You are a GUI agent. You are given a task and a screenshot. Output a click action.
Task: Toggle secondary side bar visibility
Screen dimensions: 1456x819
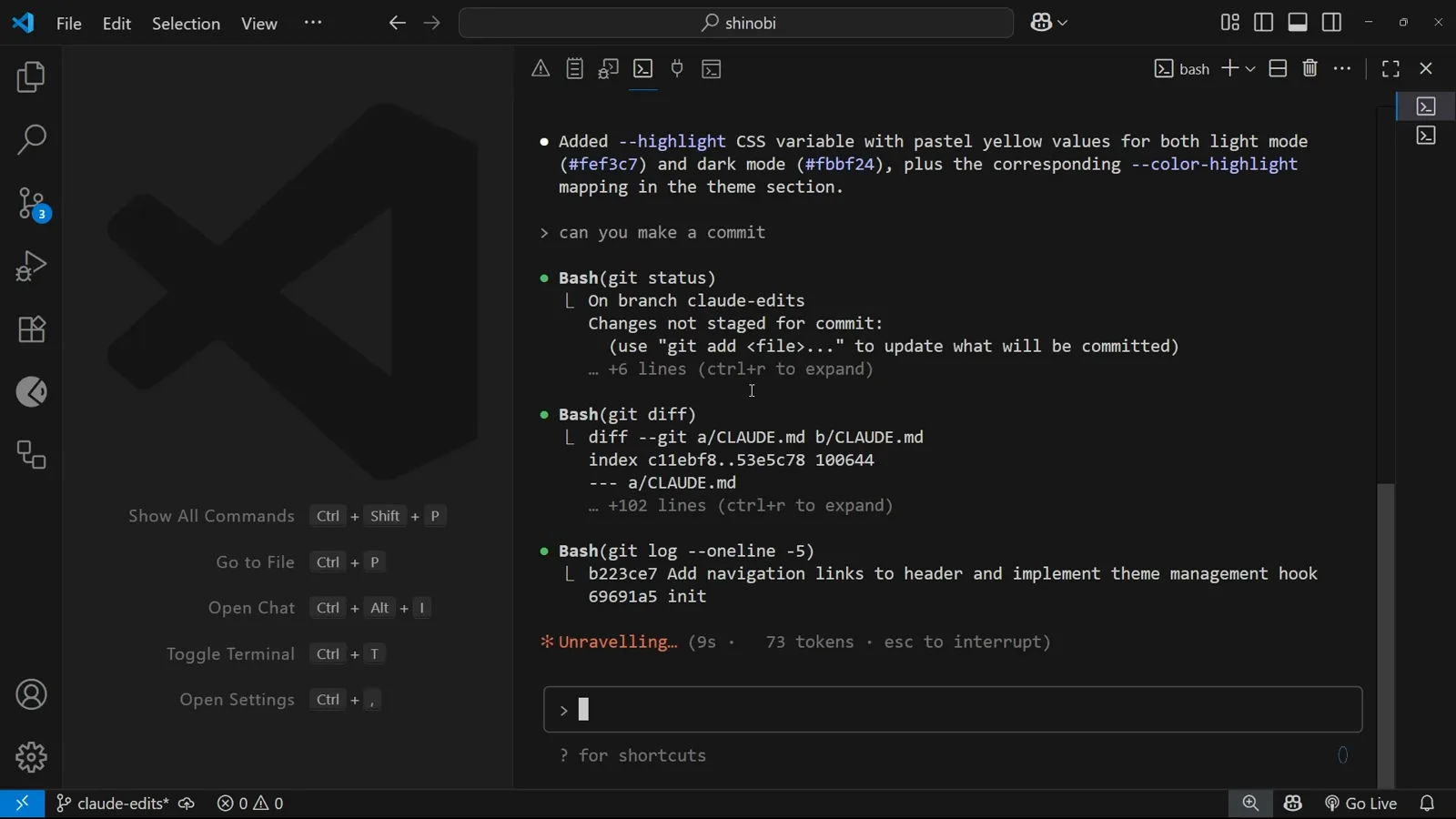pos(1332,23)
